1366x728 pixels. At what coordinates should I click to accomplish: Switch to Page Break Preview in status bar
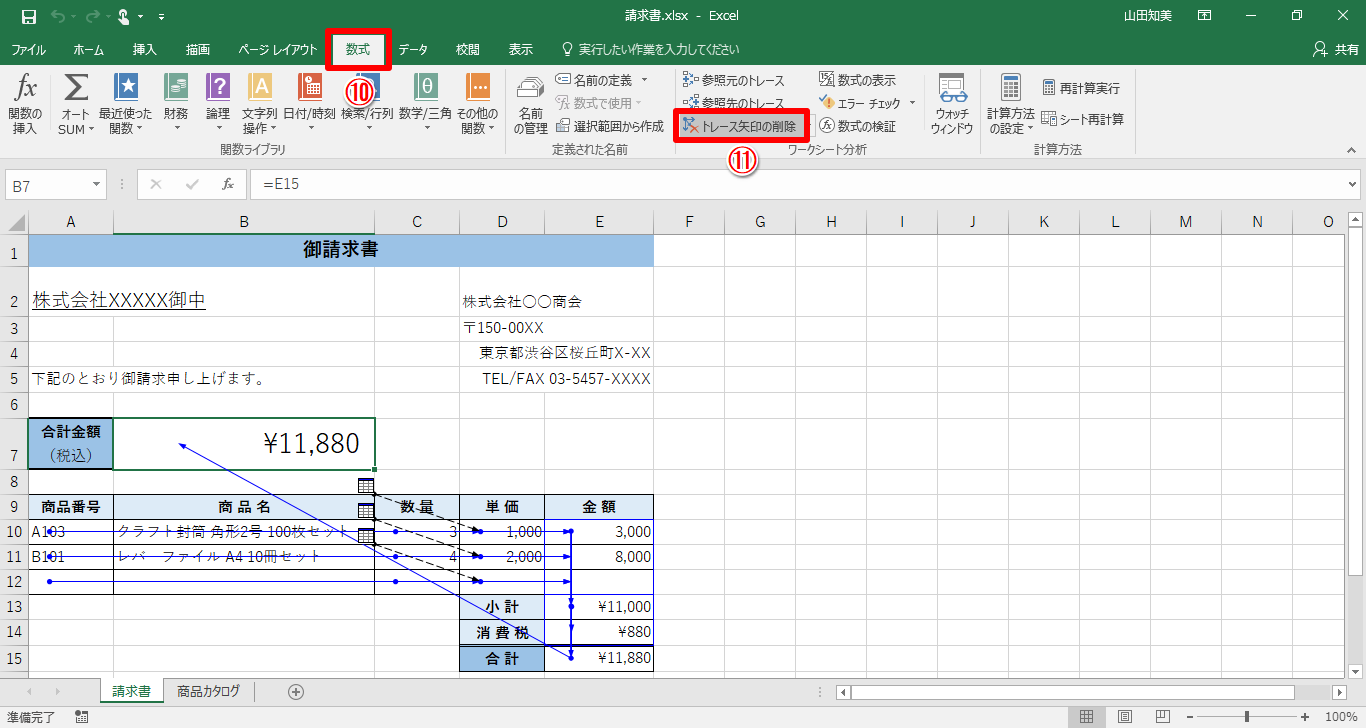pos(1162,717)
